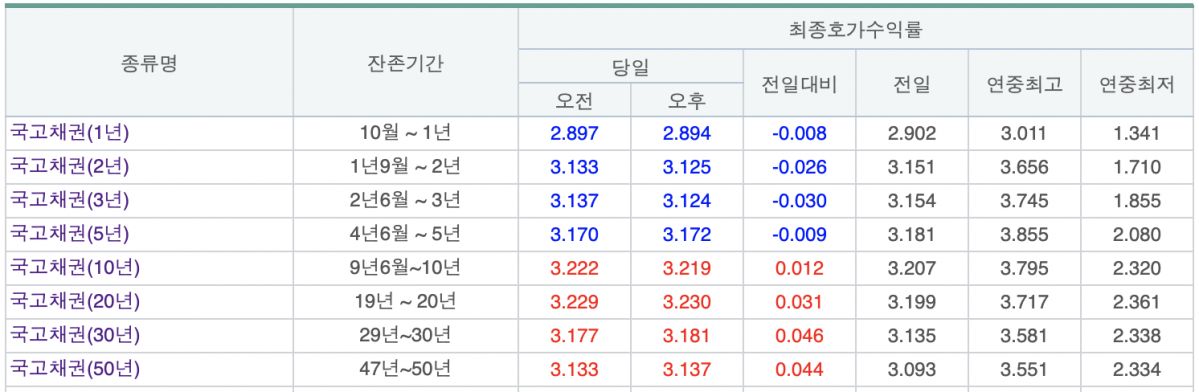Click morning yield 3.170
Viewport: 1199px width, 392px height.
click(x=574, y=235)
